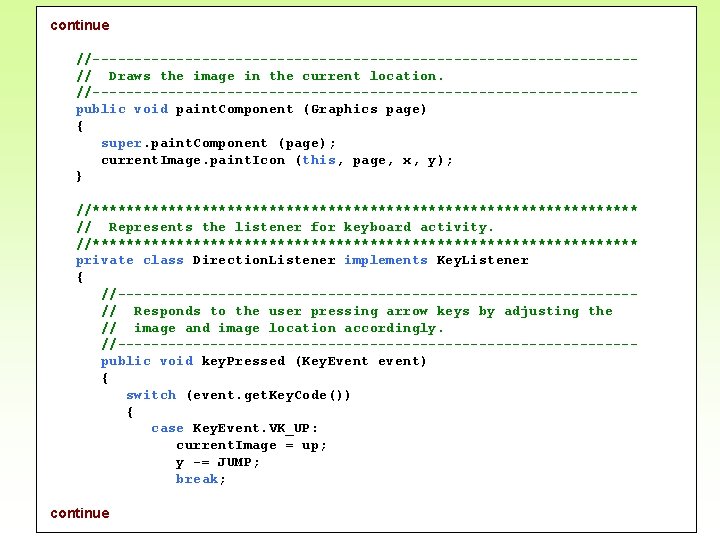Click the 'super.paintComponent (page);' line
The width and height of the screenshot is (720, 540).
[x=219, y=144]
